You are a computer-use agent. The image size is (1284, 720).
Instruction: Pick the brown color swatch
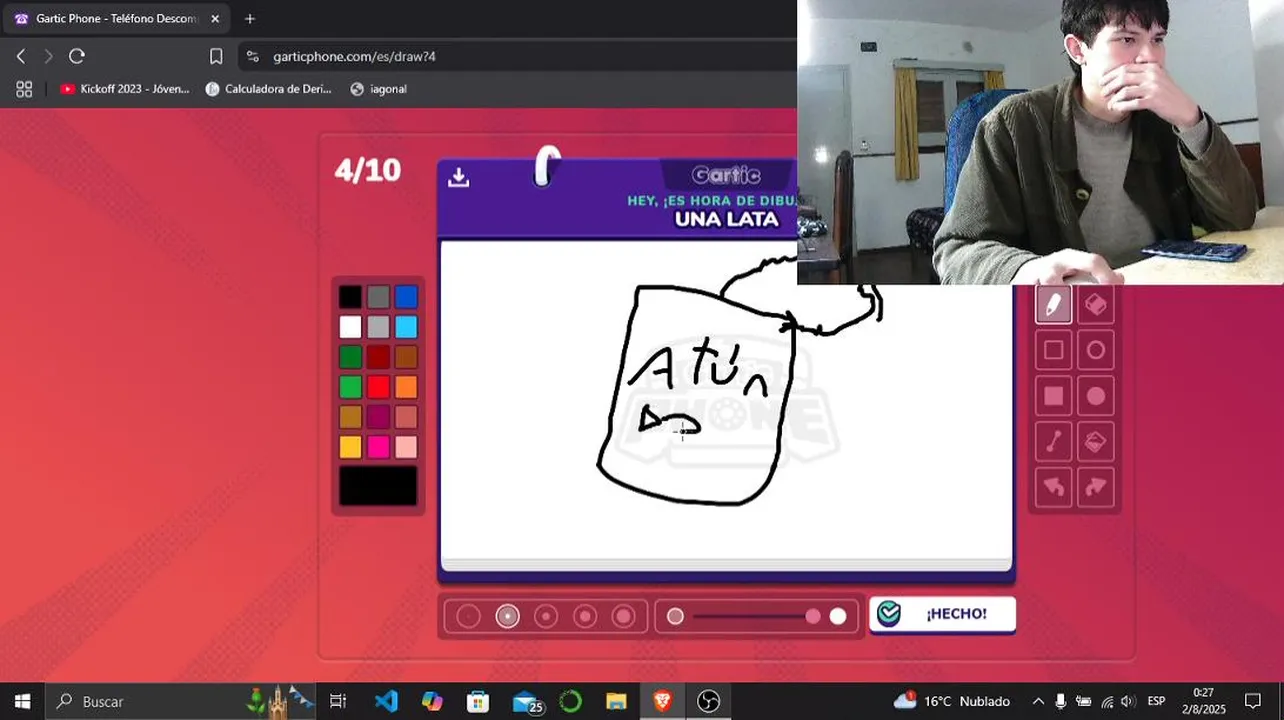(406, 357)
